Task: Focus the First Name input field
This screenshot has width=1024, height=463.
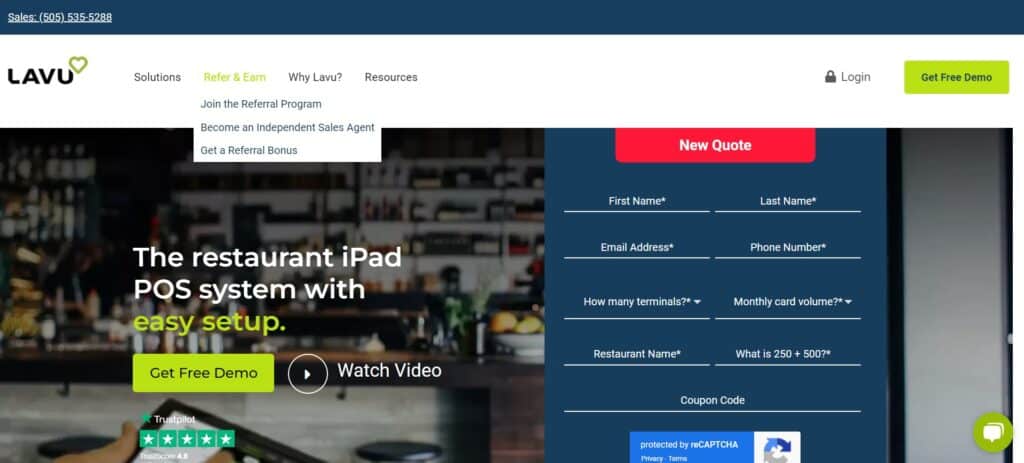Action: 637,201
